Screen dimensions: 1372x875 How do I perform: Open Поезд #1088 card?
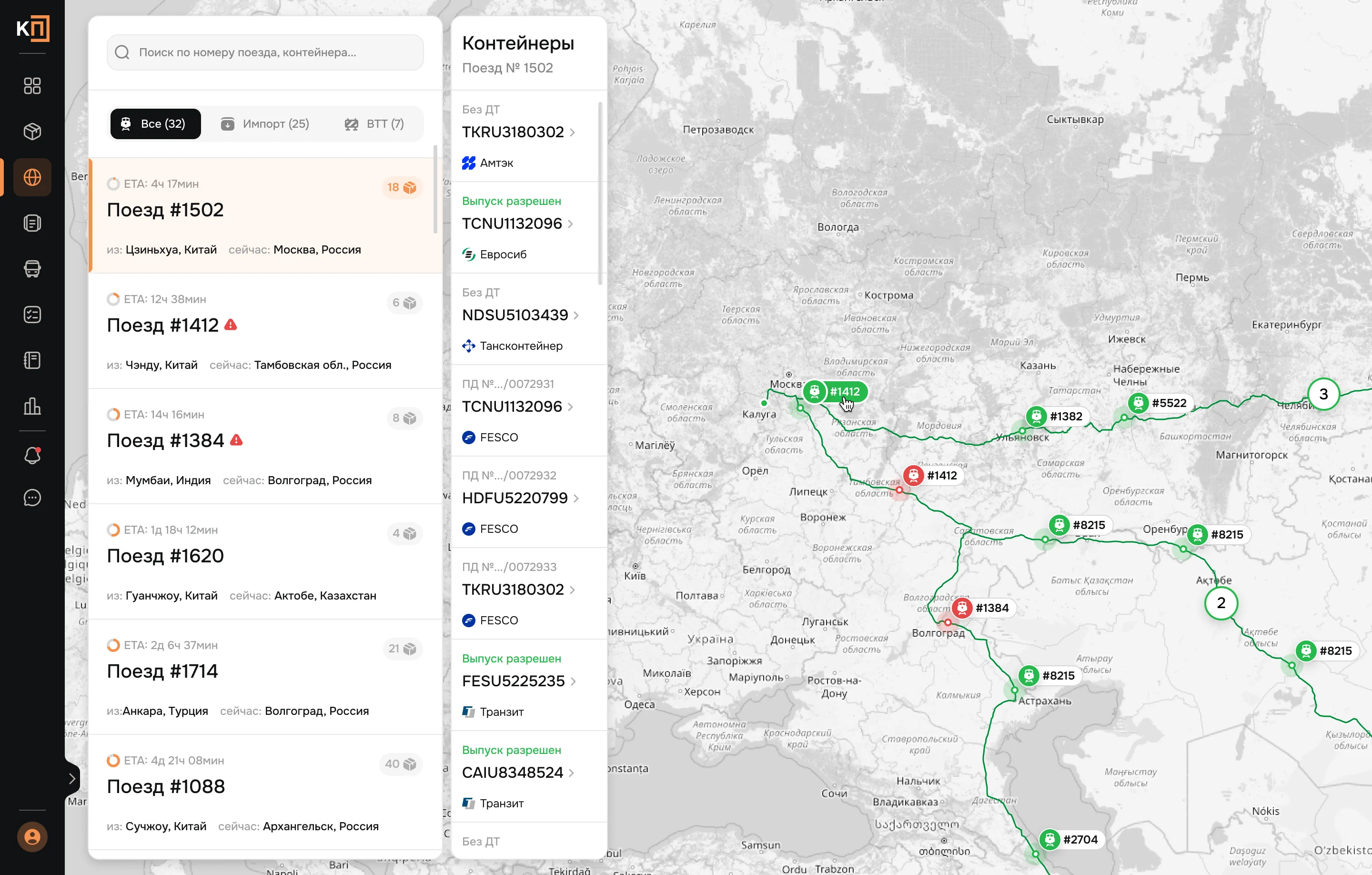pos(265,792)
